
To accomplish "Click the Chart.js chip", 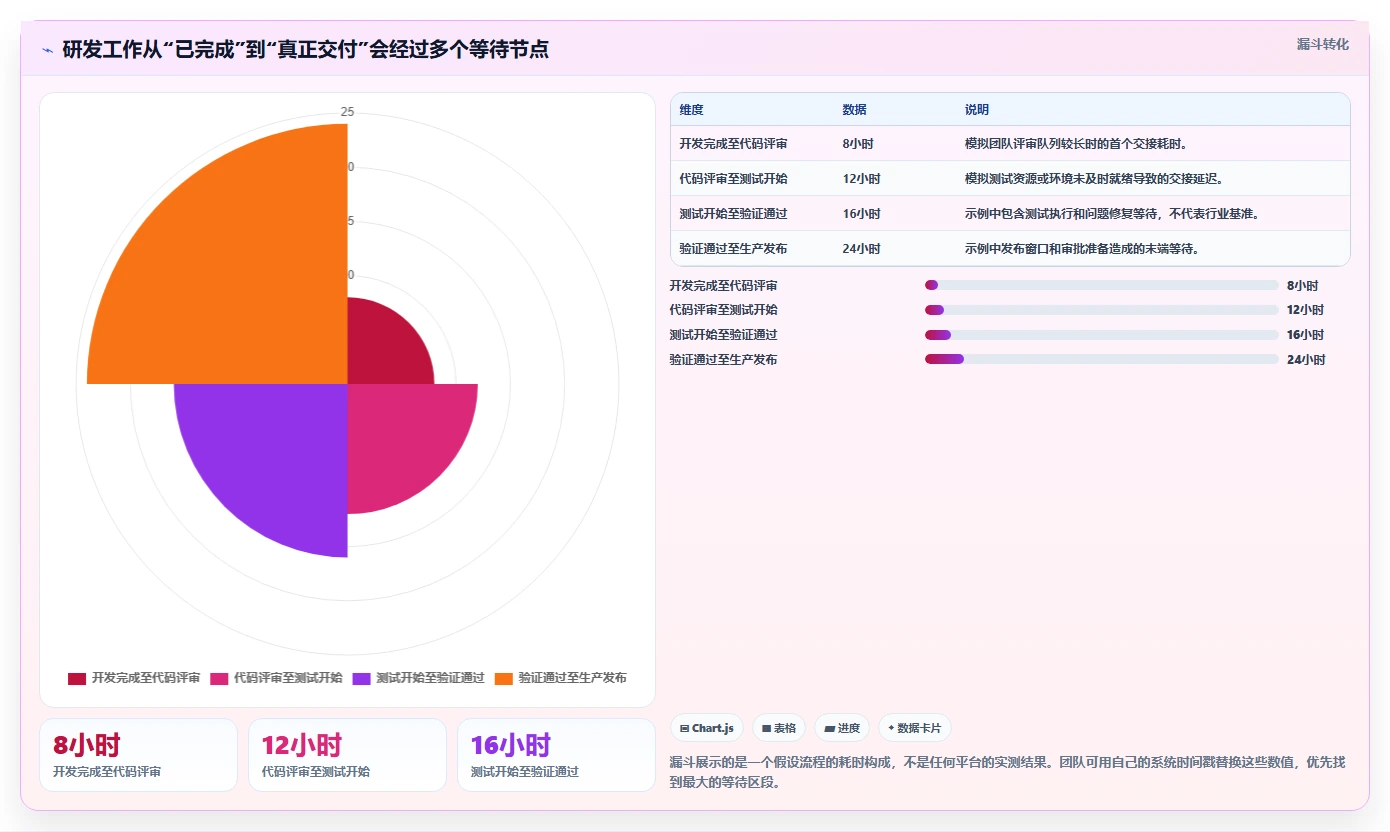I will [x=707, y=728].
